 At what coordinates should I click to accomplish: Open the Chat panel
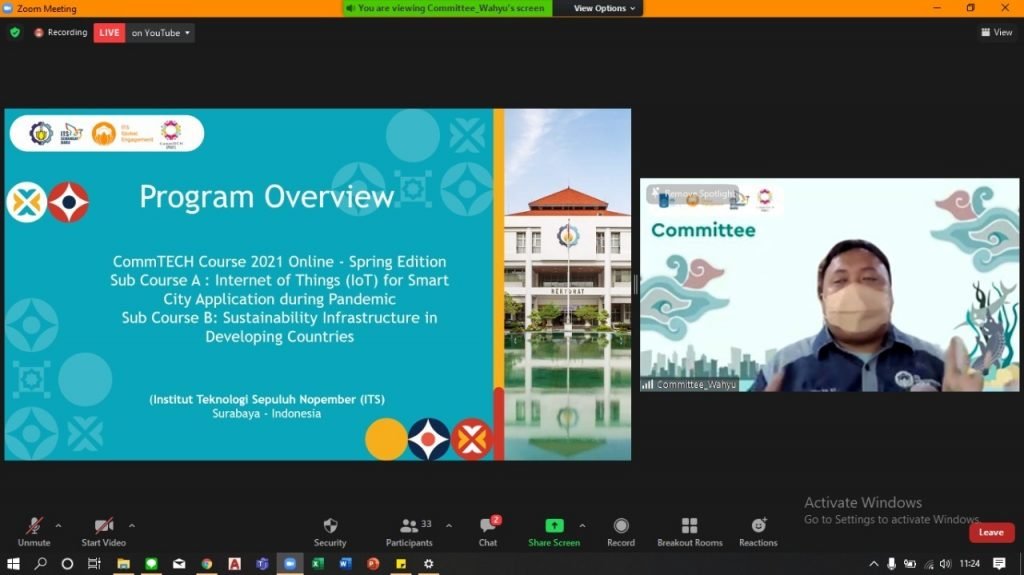click(x=488, y=532)
